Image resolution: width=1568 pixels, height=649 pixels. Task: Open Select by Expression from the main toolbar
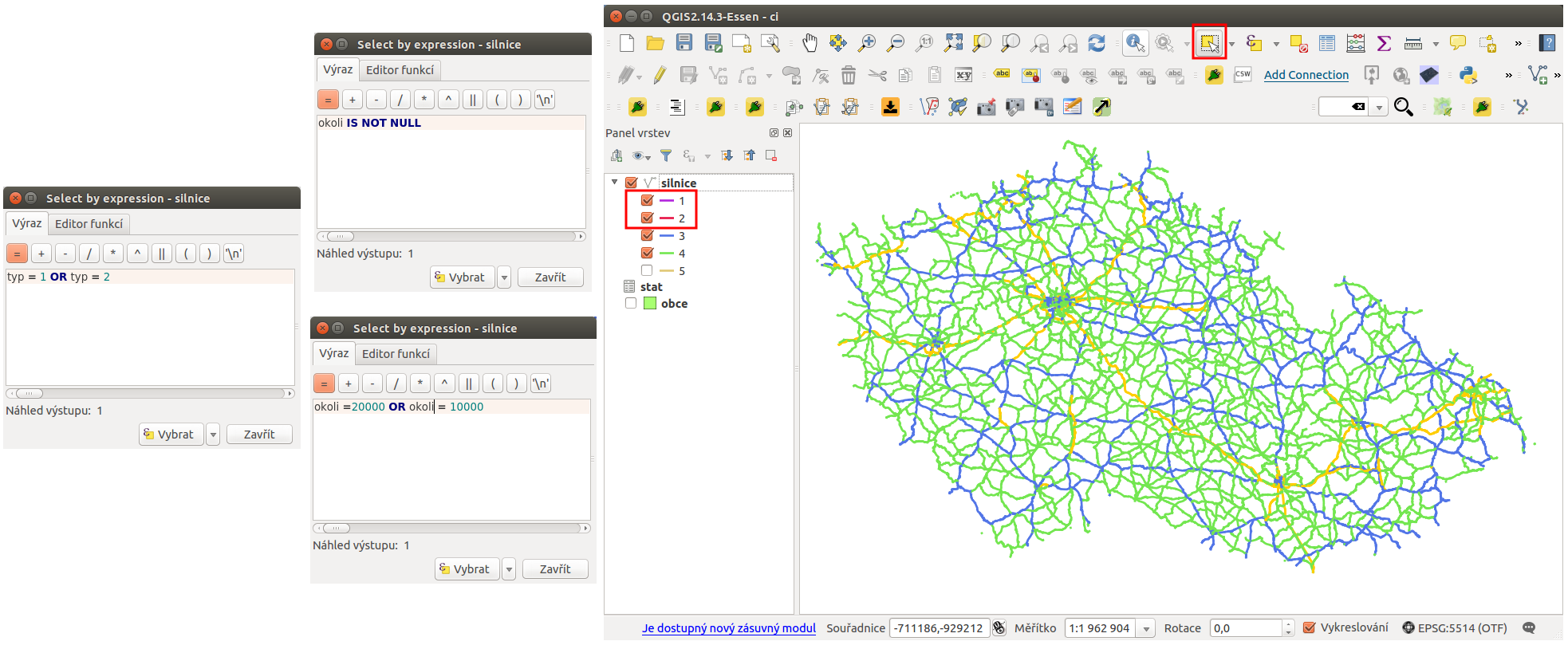(1254, 43)
